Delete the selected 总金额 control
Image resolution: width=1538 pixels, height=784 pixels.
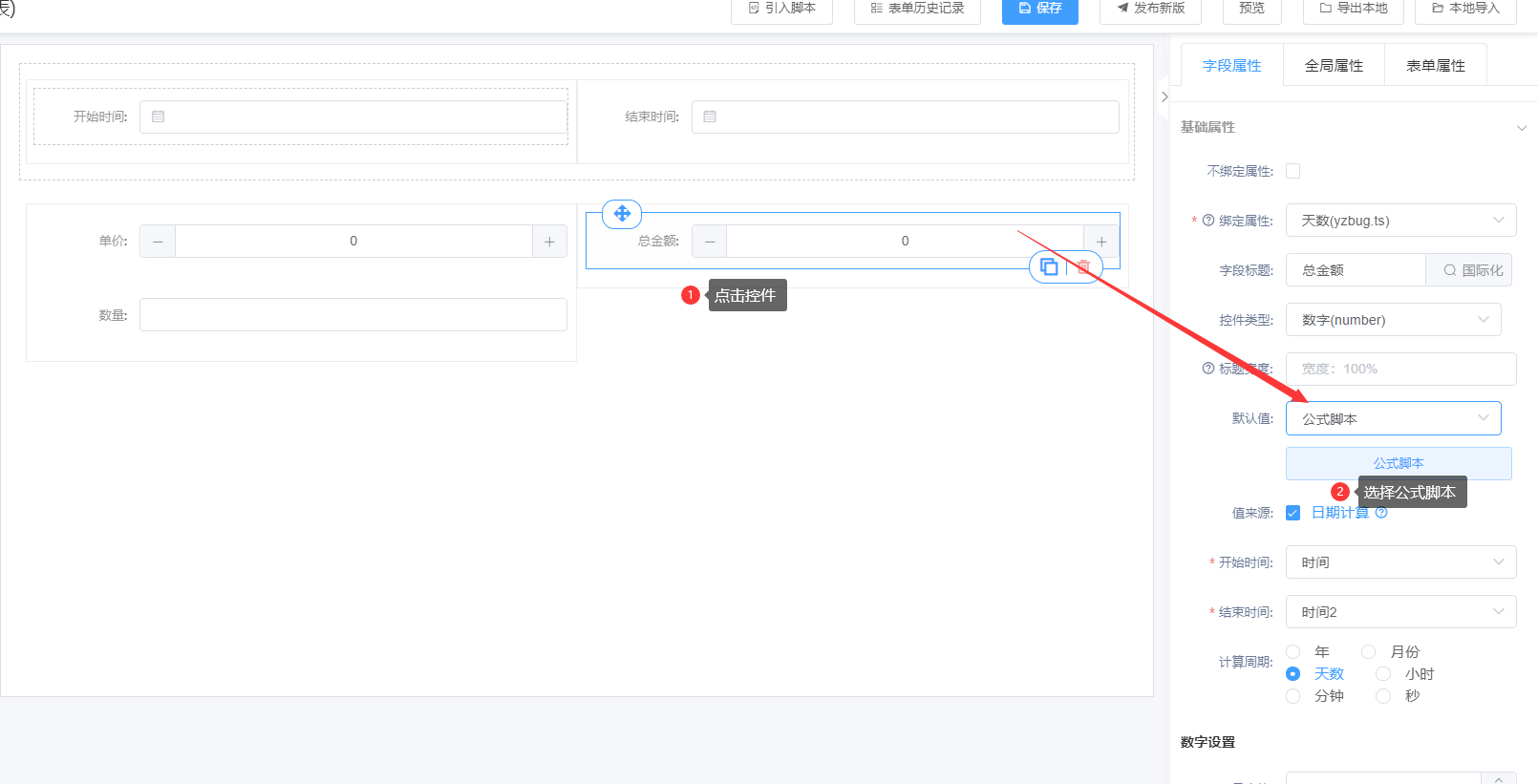[1083, 266]
